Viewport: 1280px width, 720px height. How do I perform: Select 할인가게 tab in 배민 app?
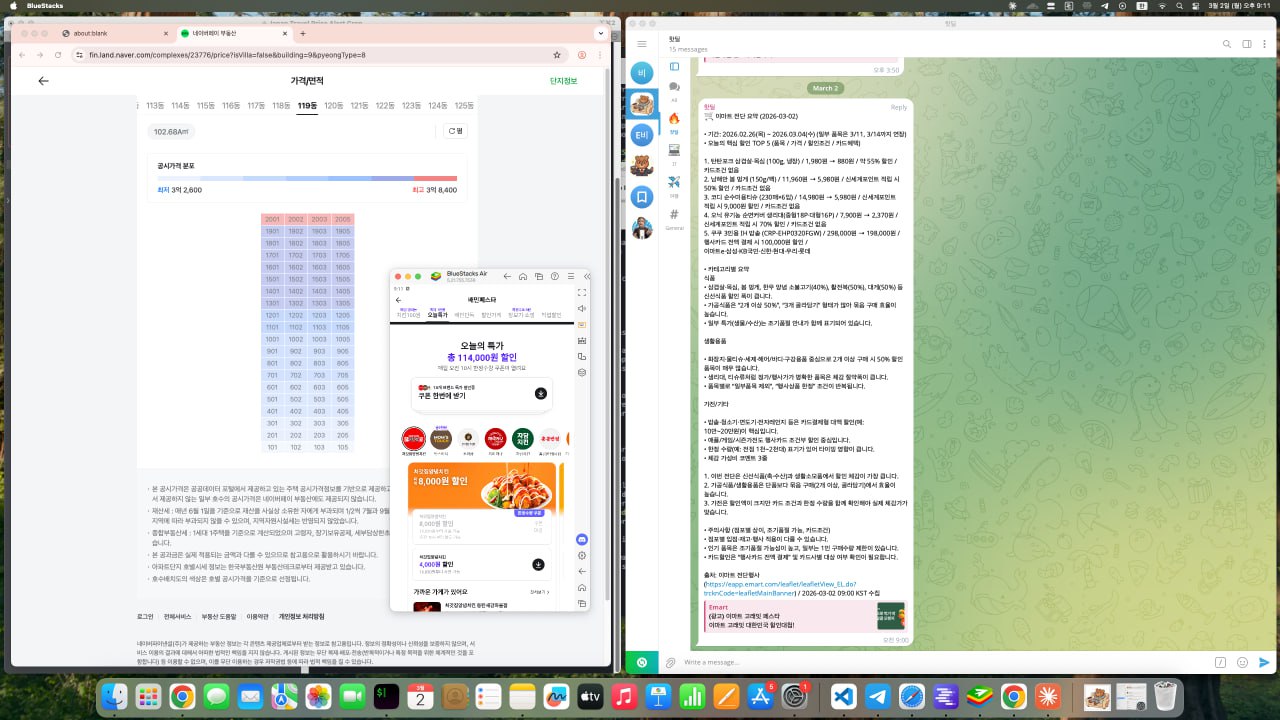click(491, 314)
